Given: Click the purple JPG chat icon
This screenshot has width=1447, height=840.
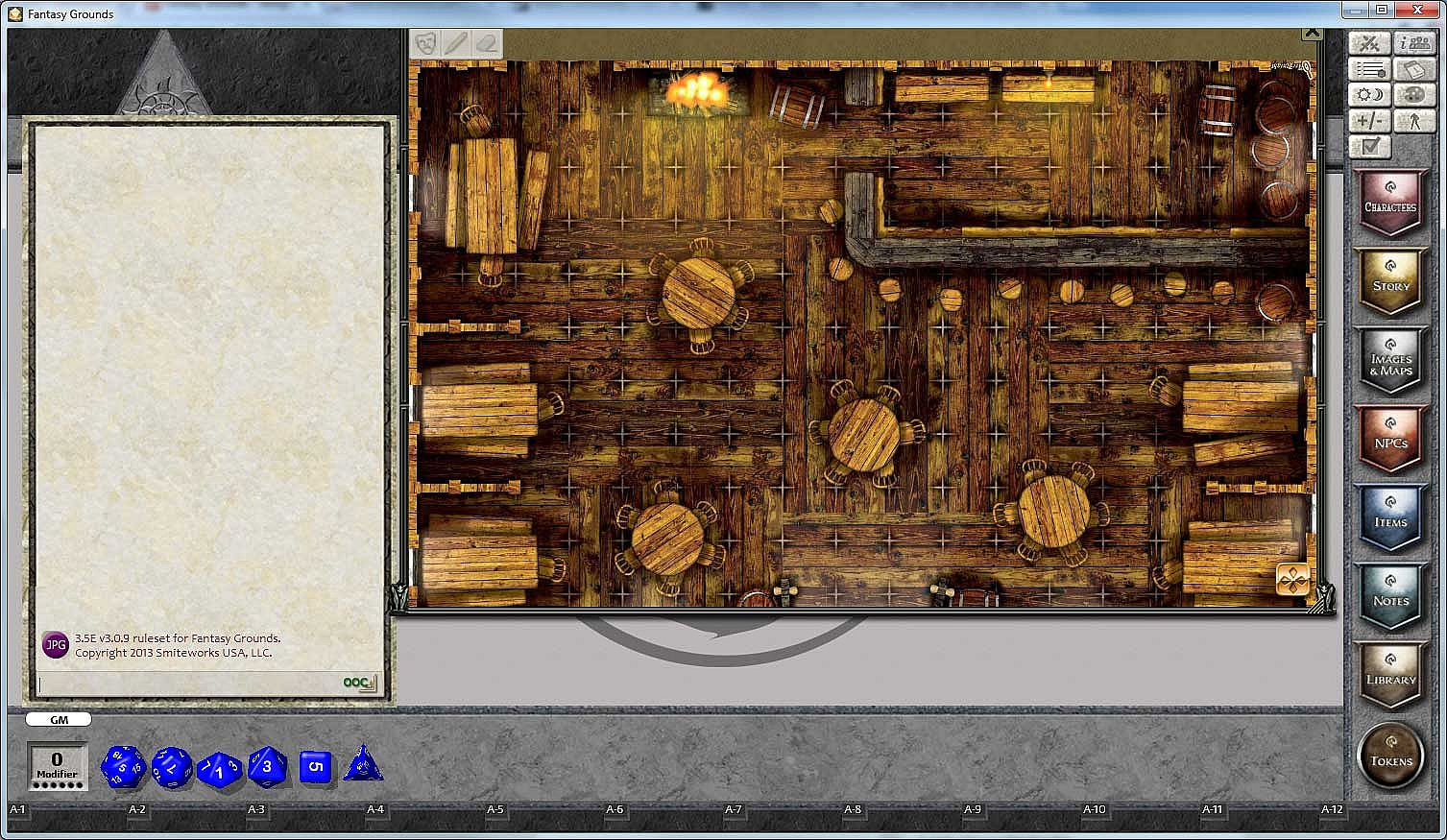Looking at the screenshot, I should [56, 645].
